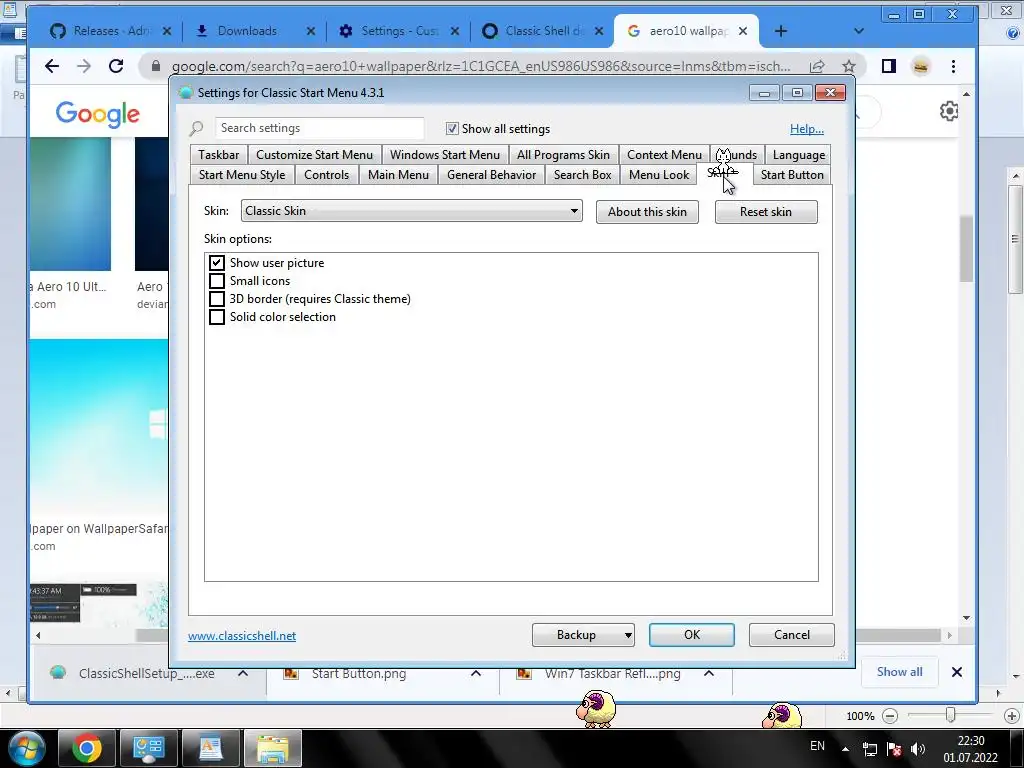Expand Start Button.png download options chevron
The height and width of the screenshot is (768, 1024).
pyautogui.click(x=476, y=673)
